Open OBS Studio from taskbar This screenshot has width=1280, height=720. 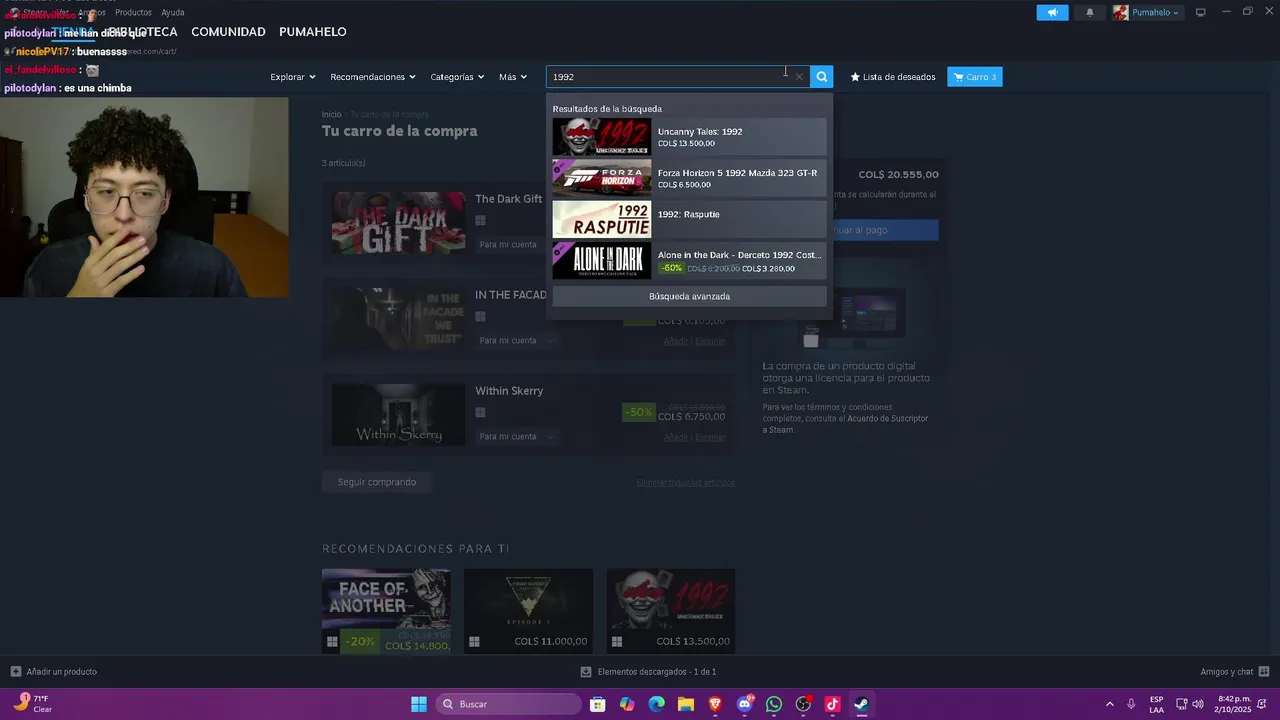(x=803, y=704)
